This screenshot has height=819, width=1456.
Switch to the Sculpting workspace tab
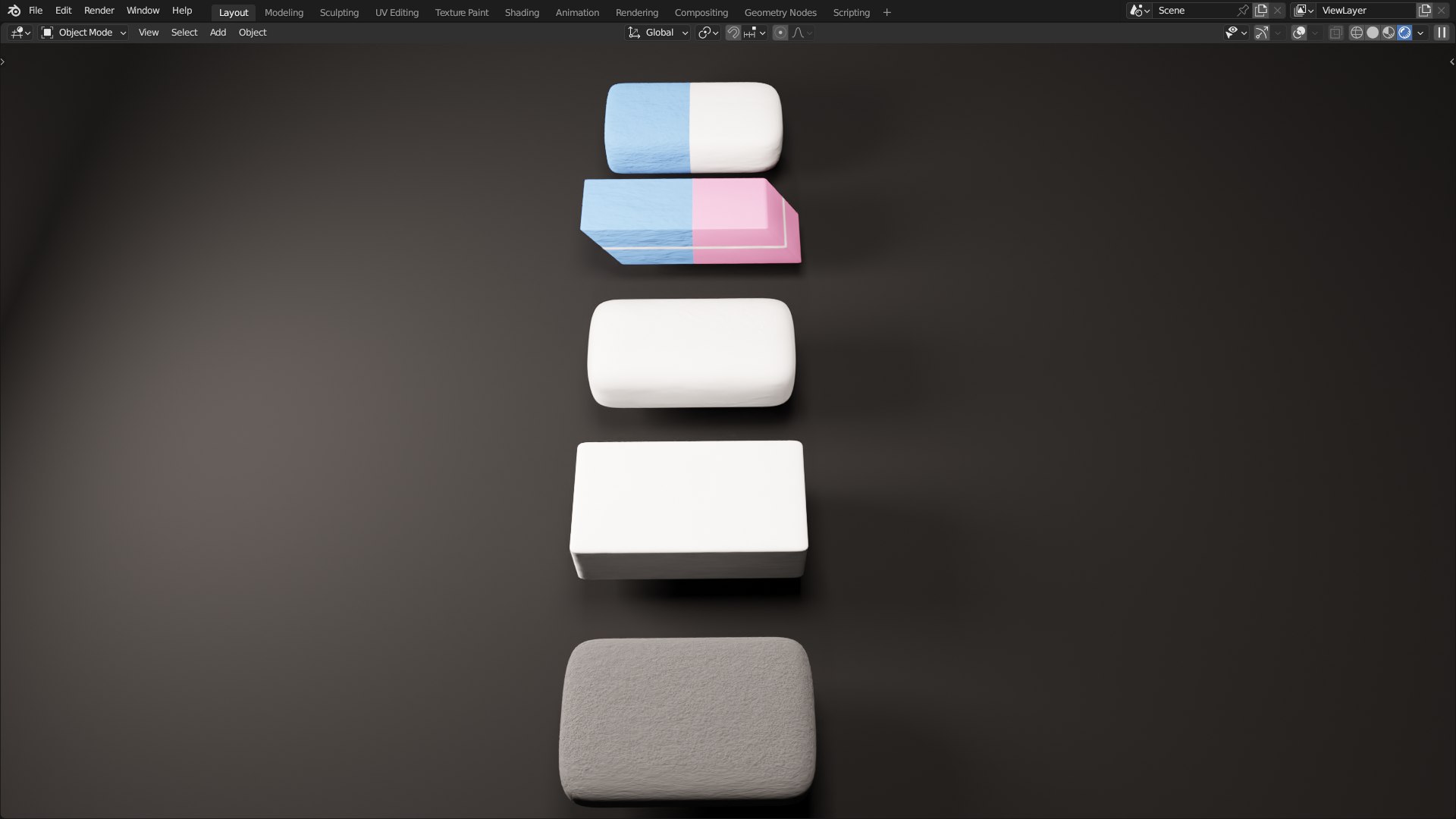[x=339, y=12]
